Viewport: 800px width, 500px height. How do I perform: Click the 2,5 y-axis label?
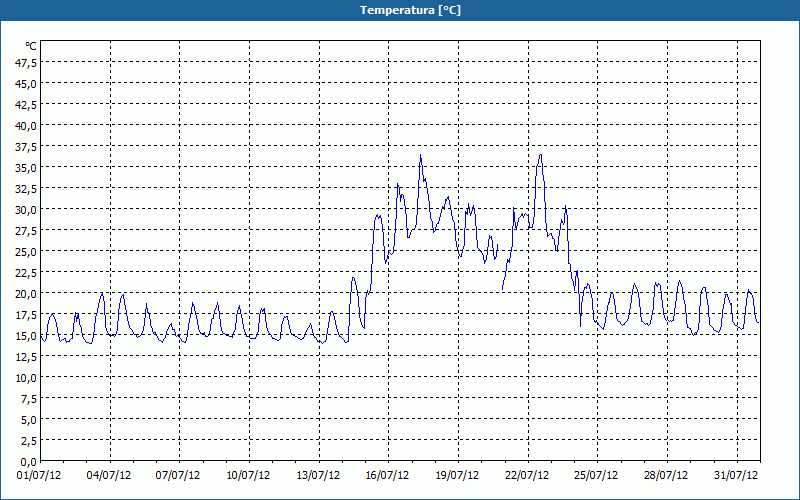(x=28, y=441)
